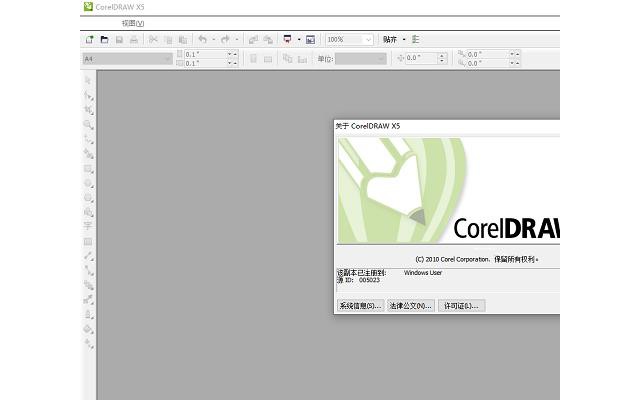Expand the Redo history dropdown arrow
640x400 pixels.
click(236, 39)
